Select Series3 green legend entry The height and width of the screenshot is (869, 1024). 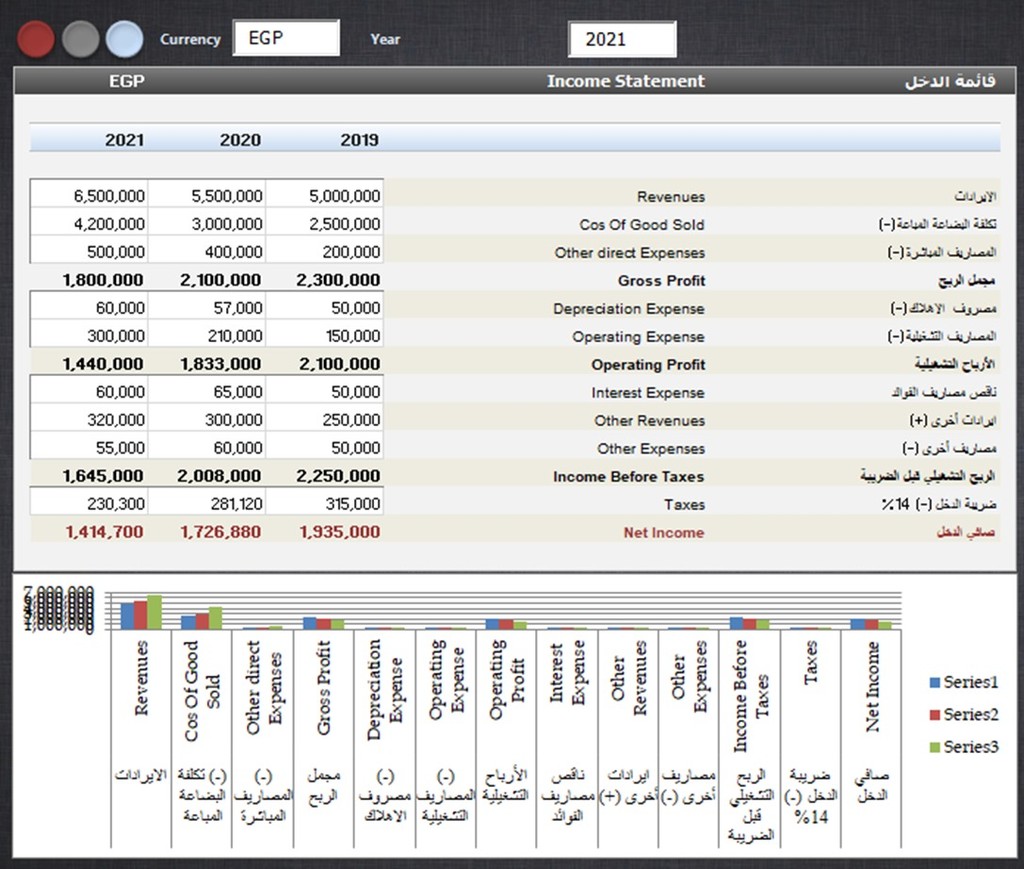coord(964,746)
